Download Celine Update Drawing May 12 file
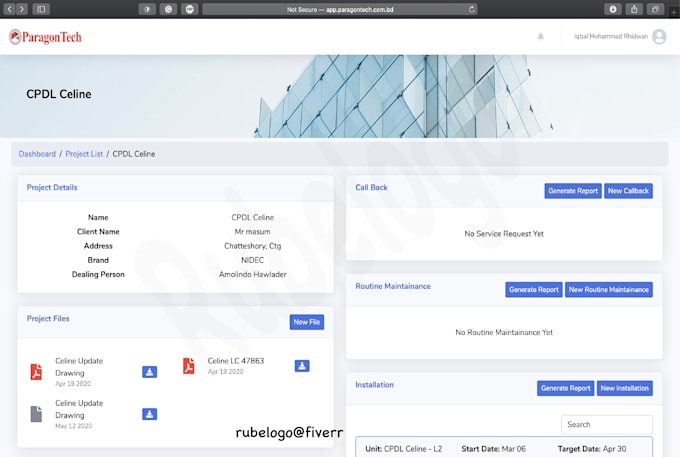This screenshot has height=457, width=680. point(150,414)
